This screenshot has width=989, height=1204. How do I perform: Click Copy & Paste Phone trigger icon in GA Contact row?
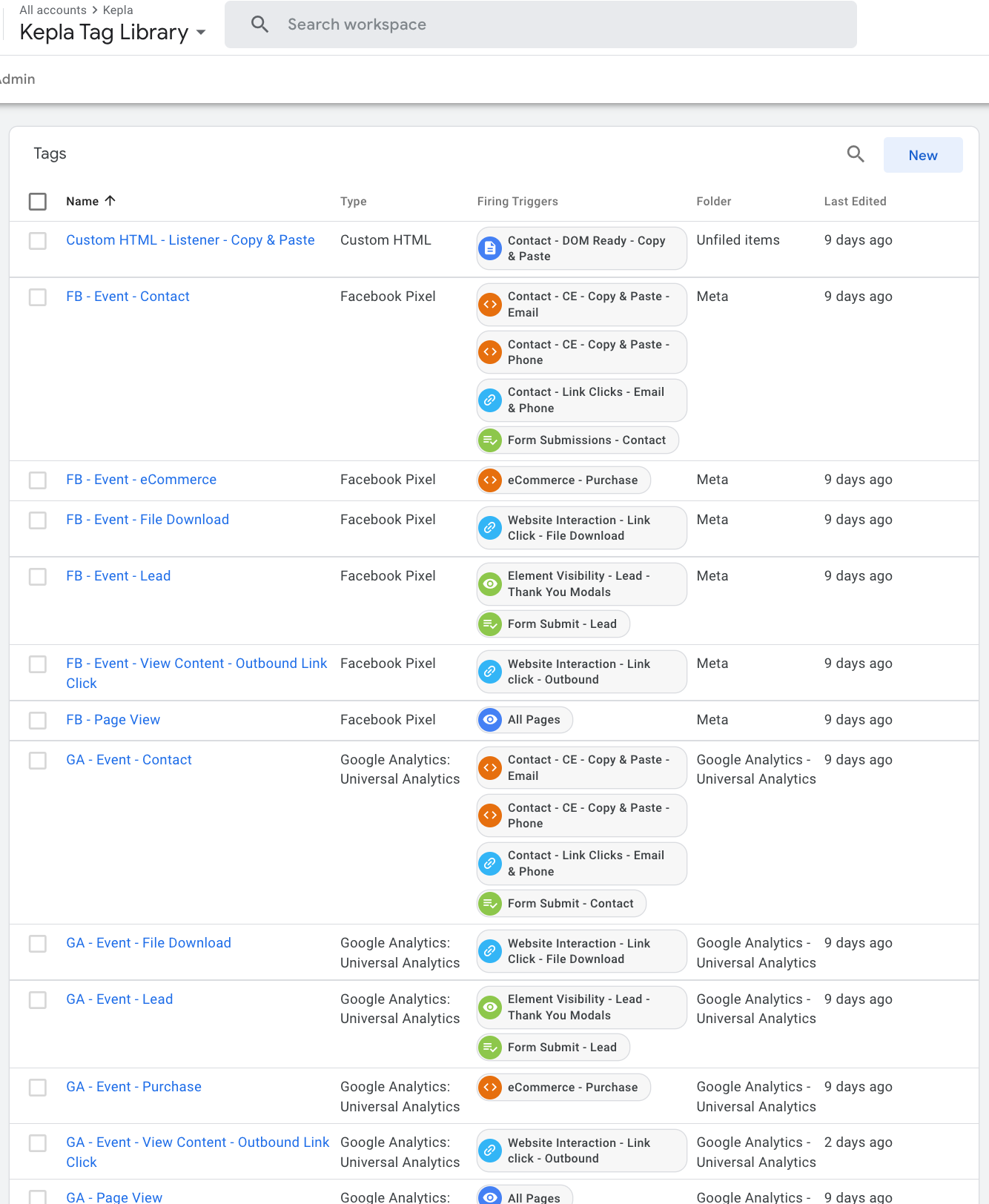[490, 816]
